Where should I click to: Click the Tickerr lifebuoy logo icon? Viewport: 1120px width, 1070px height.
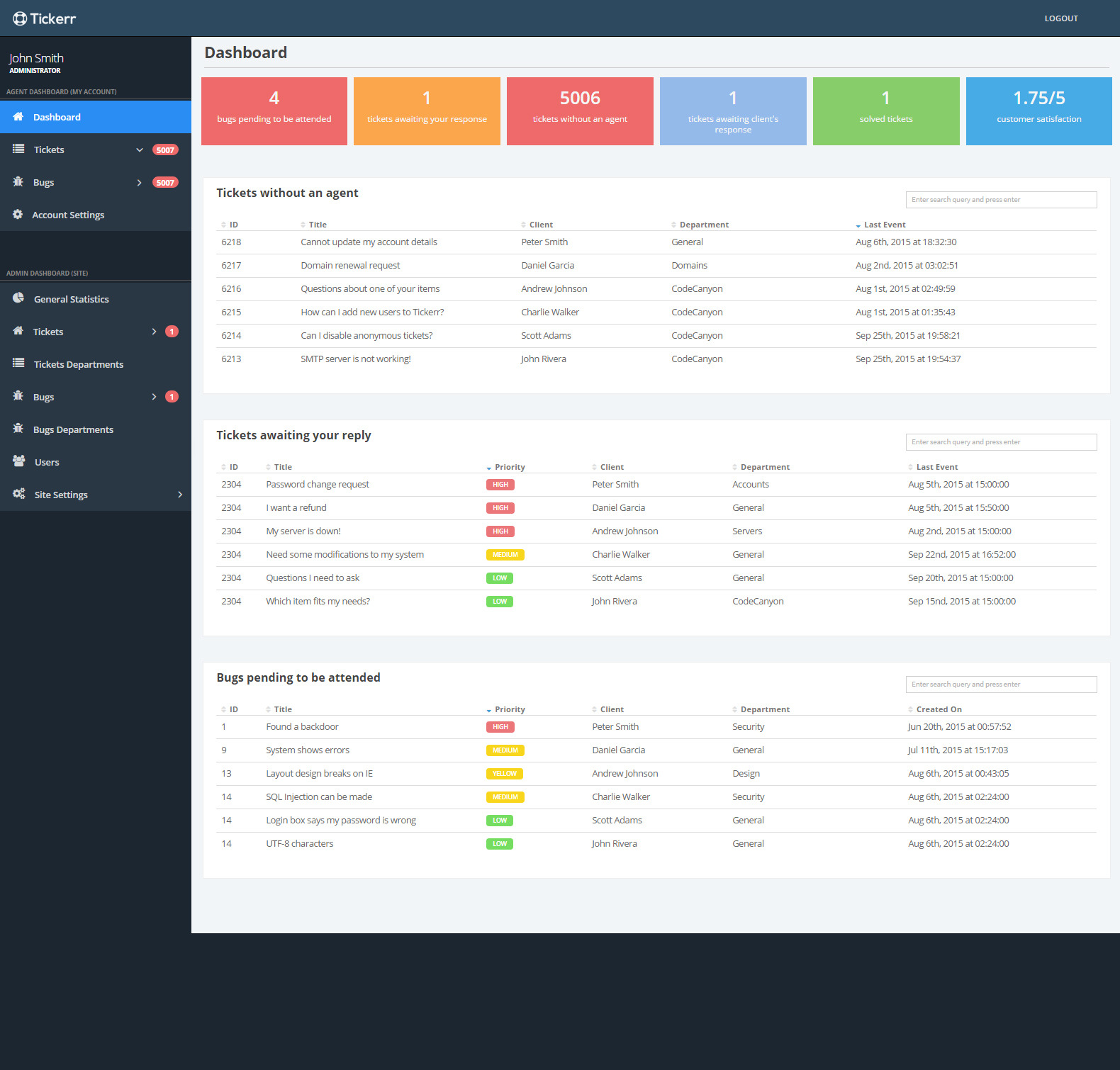click(x=20, y=18)
